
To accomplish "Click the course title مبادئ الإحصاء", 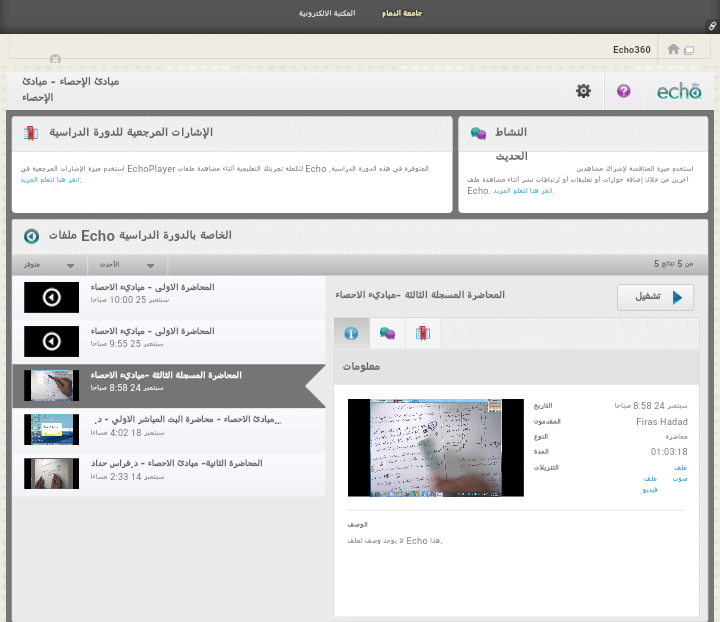I will click(x=71, y=89).
